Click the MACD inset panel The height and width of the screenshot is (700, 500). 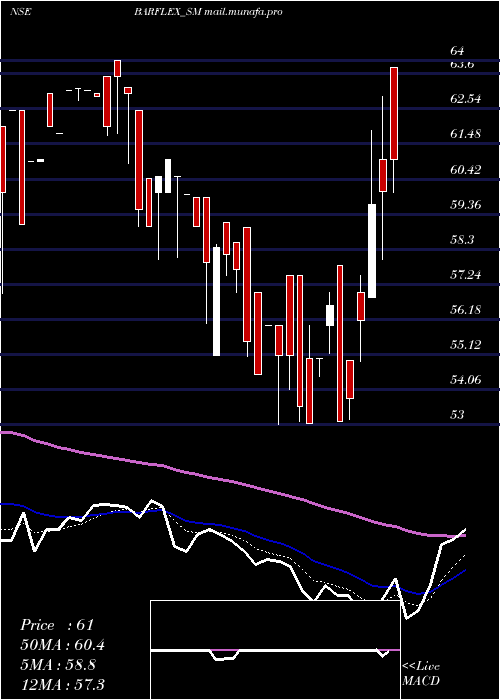(275, 650)
